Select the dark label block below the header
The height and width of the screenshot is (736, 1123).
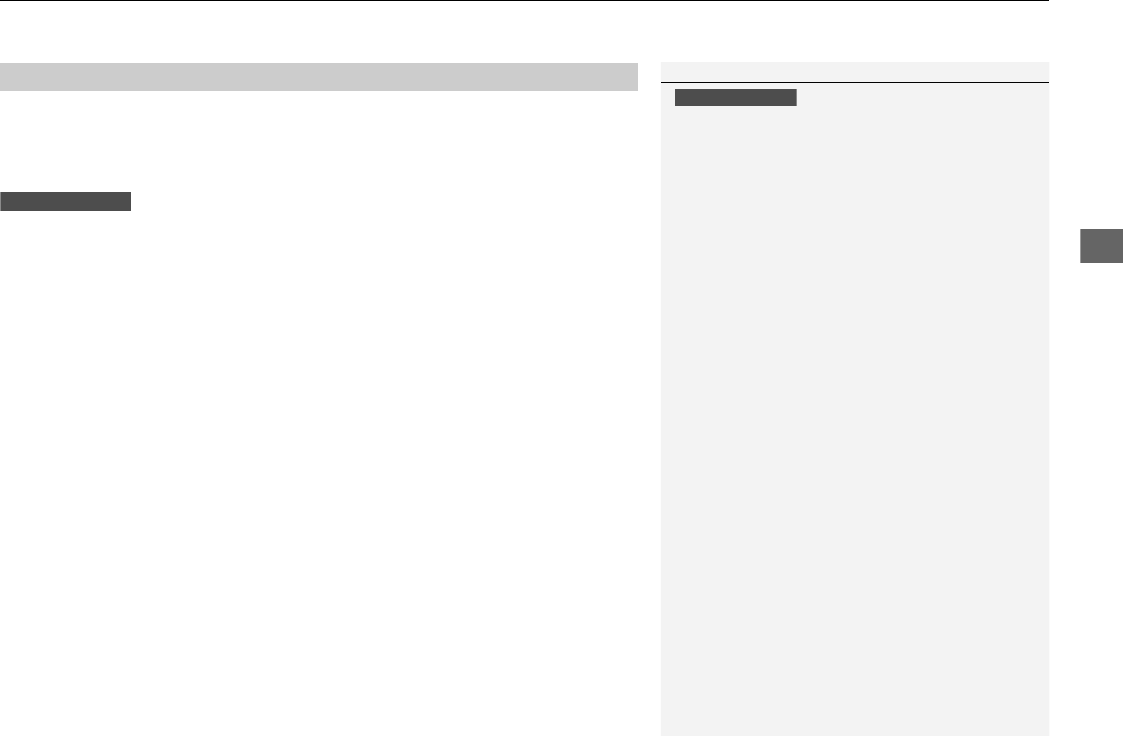(66, 201)
